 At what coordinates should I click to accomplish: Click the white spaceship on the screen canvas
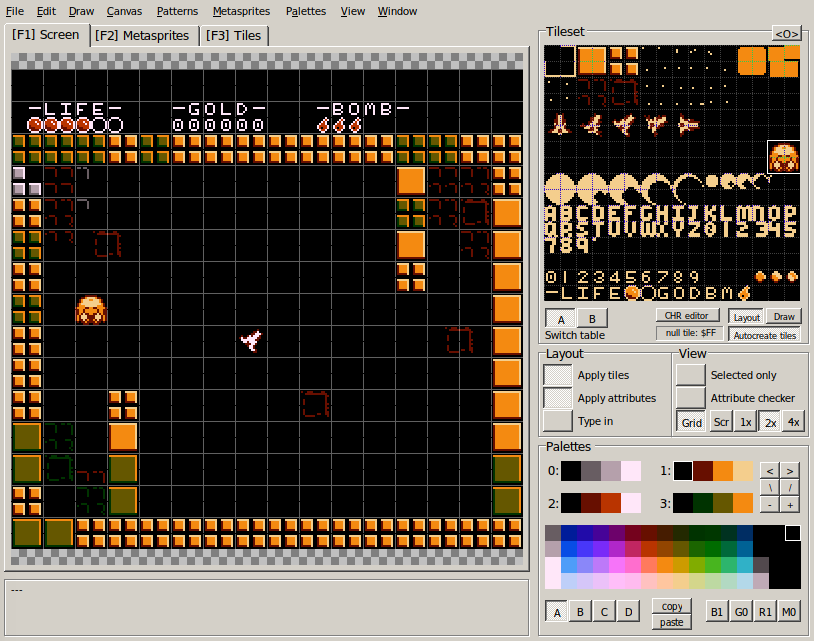click(251, 340)
